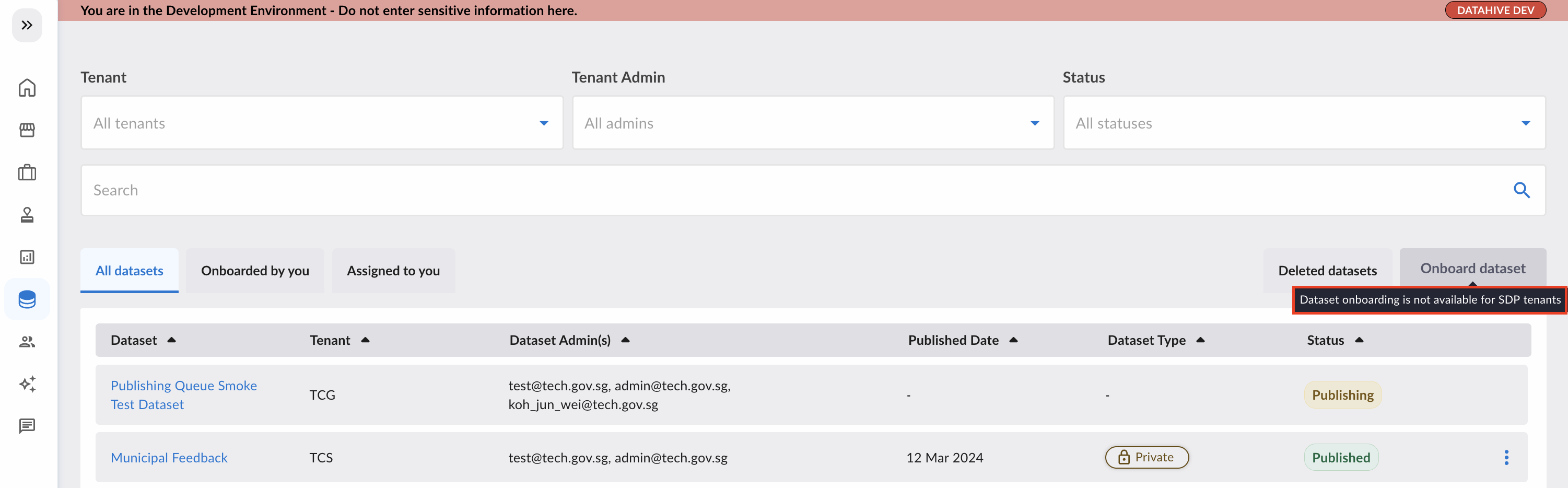Expand the sidebar with double chevron

pos(27,25)
